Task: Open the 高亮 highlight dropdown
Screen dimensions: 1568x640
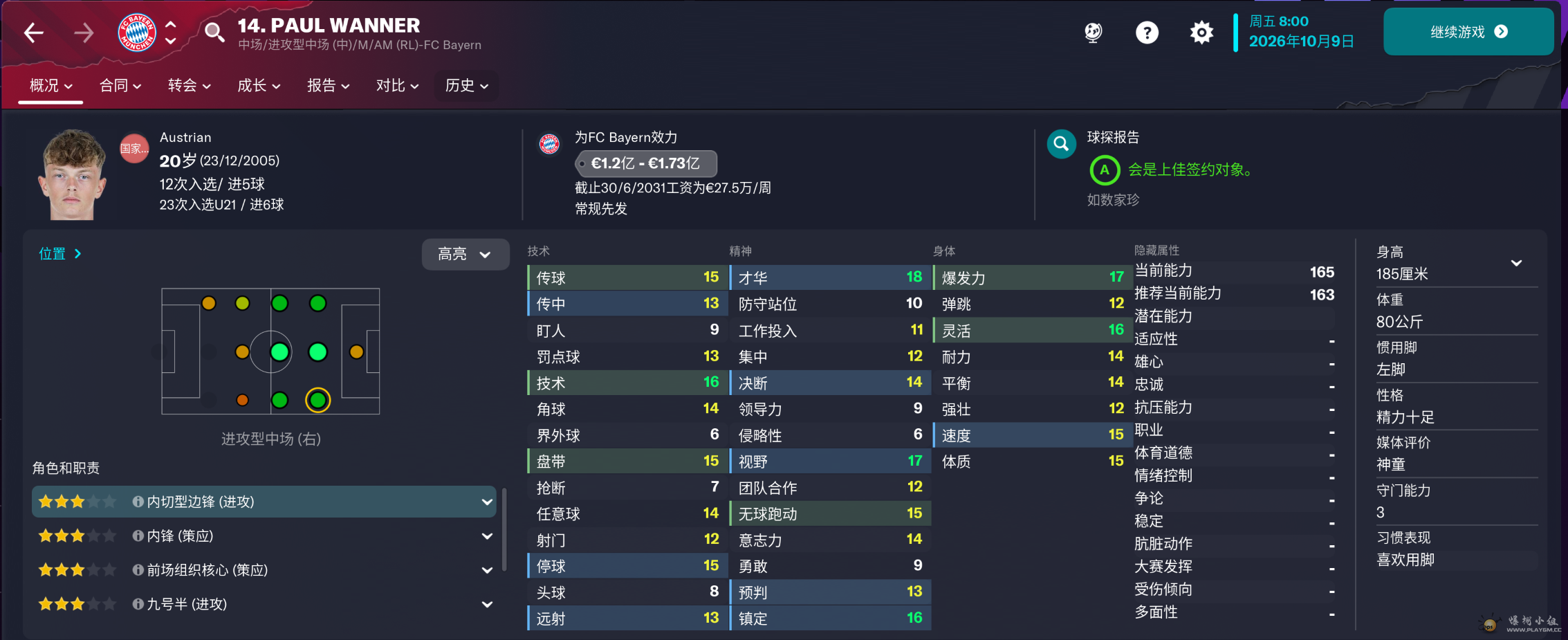Action: point(465,255)
